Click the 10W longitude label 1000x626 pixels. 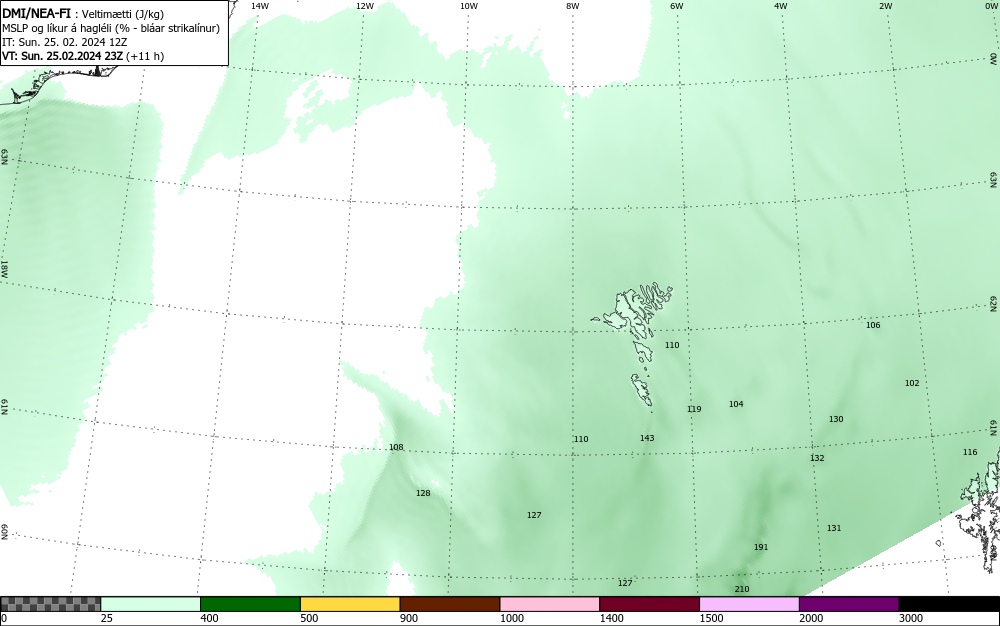click(469, 6)
